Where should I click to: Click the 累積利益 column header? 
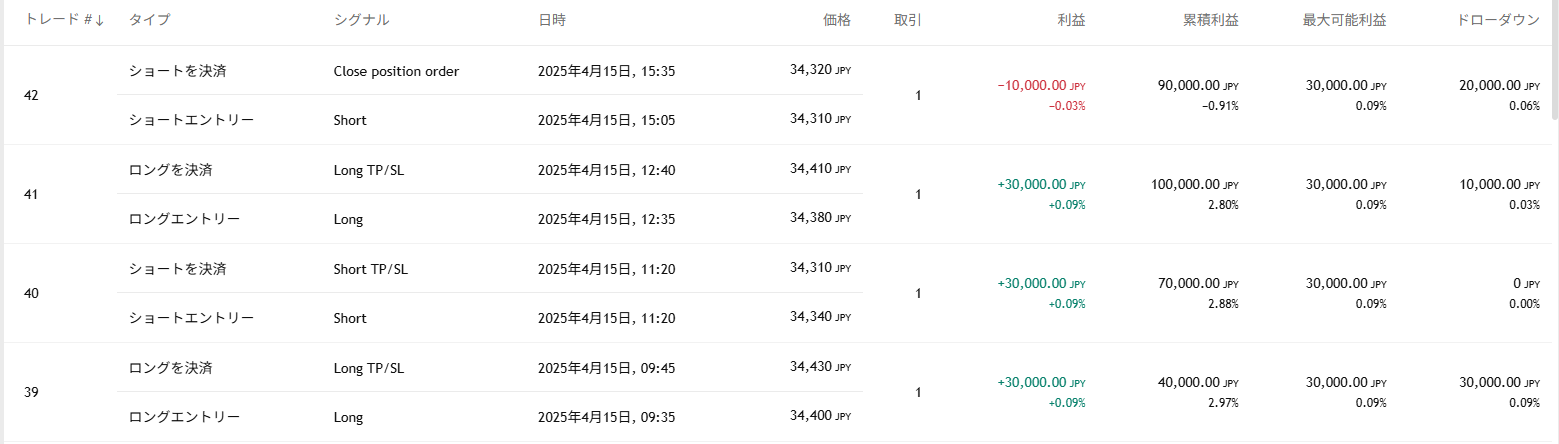(1210, 20)
